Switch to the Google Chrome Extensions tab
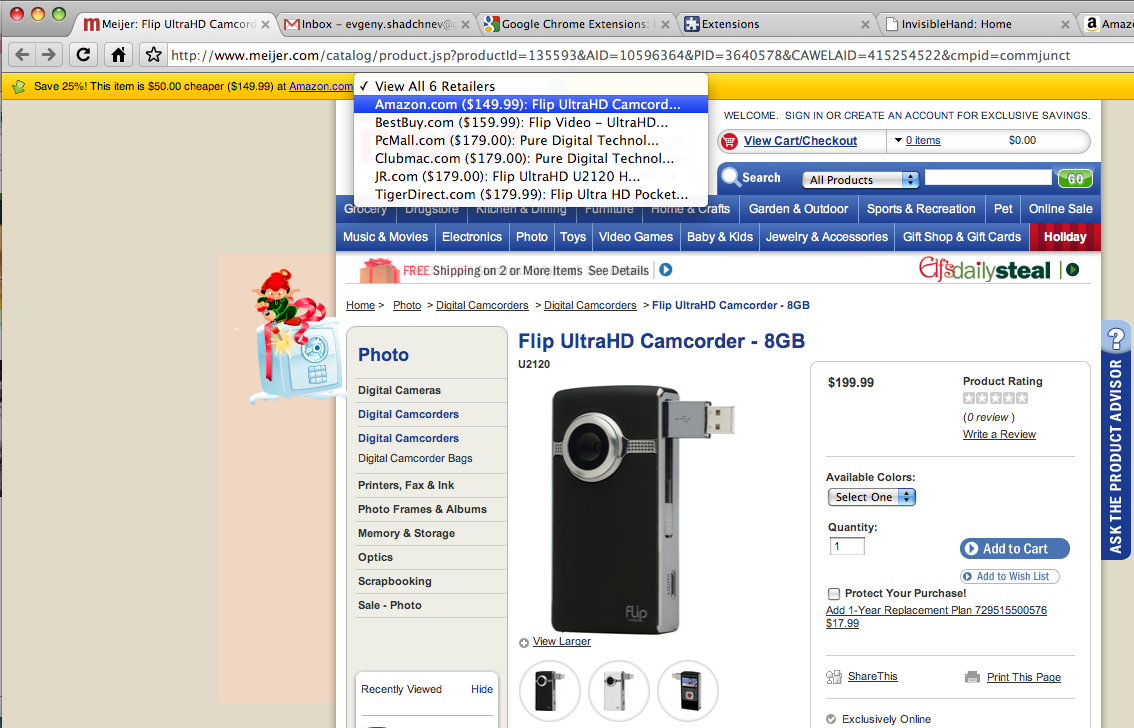Image resolution: width=1134 pixels, height=728 pixels. click(x=576, y=25)
